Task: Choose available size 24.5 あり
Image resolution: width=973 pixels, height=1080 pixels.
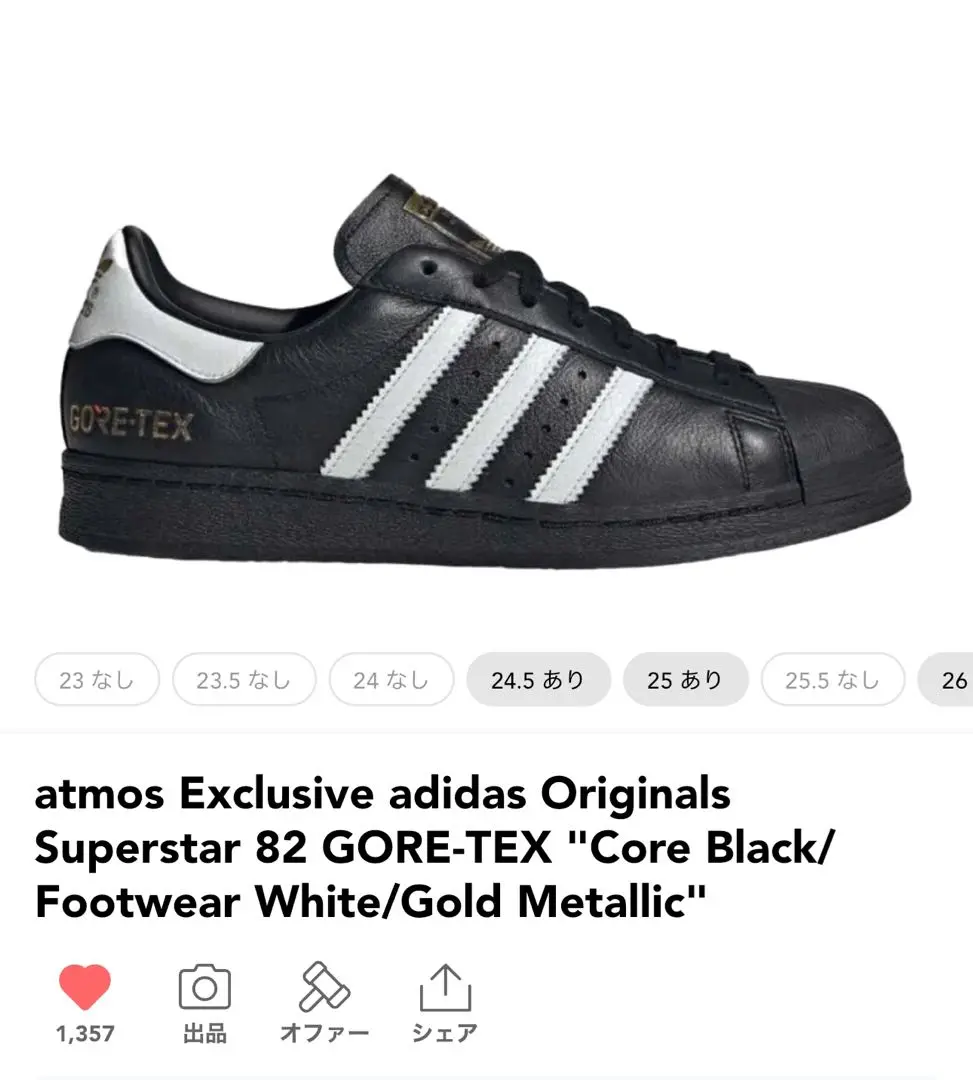Action: click(x=538, y=680)
